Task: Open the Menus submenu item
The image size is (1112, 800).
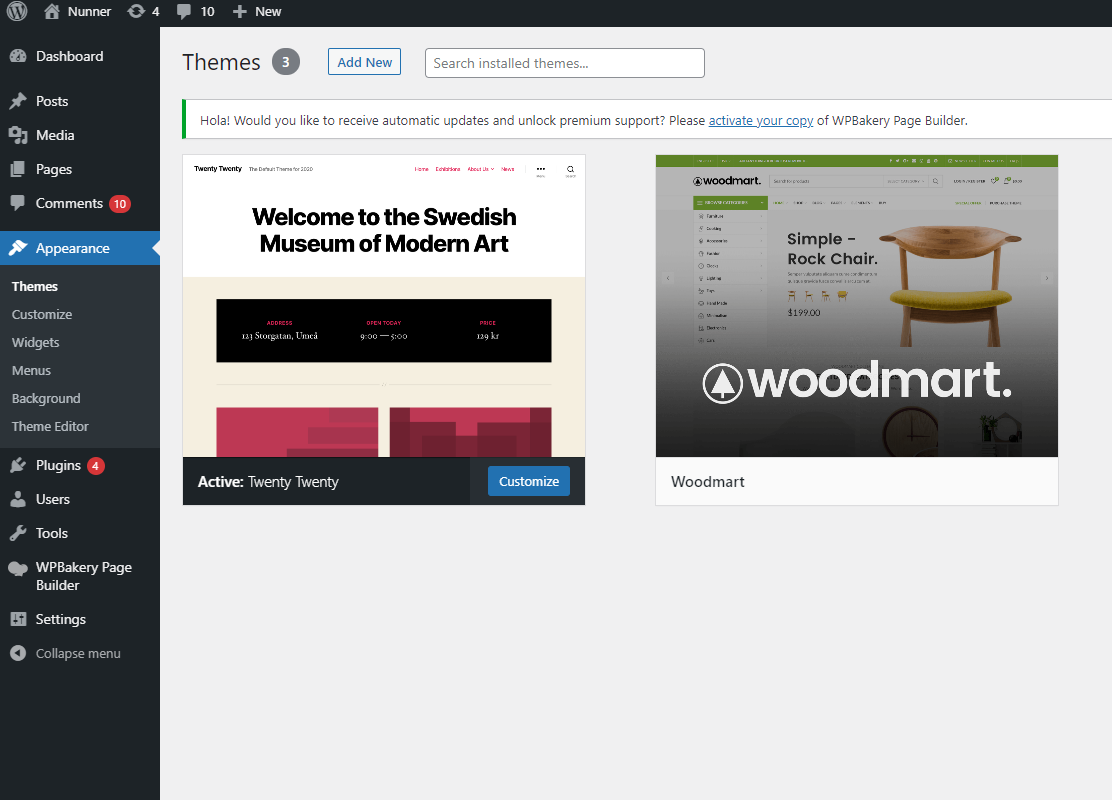Action: tap(31, 371)
